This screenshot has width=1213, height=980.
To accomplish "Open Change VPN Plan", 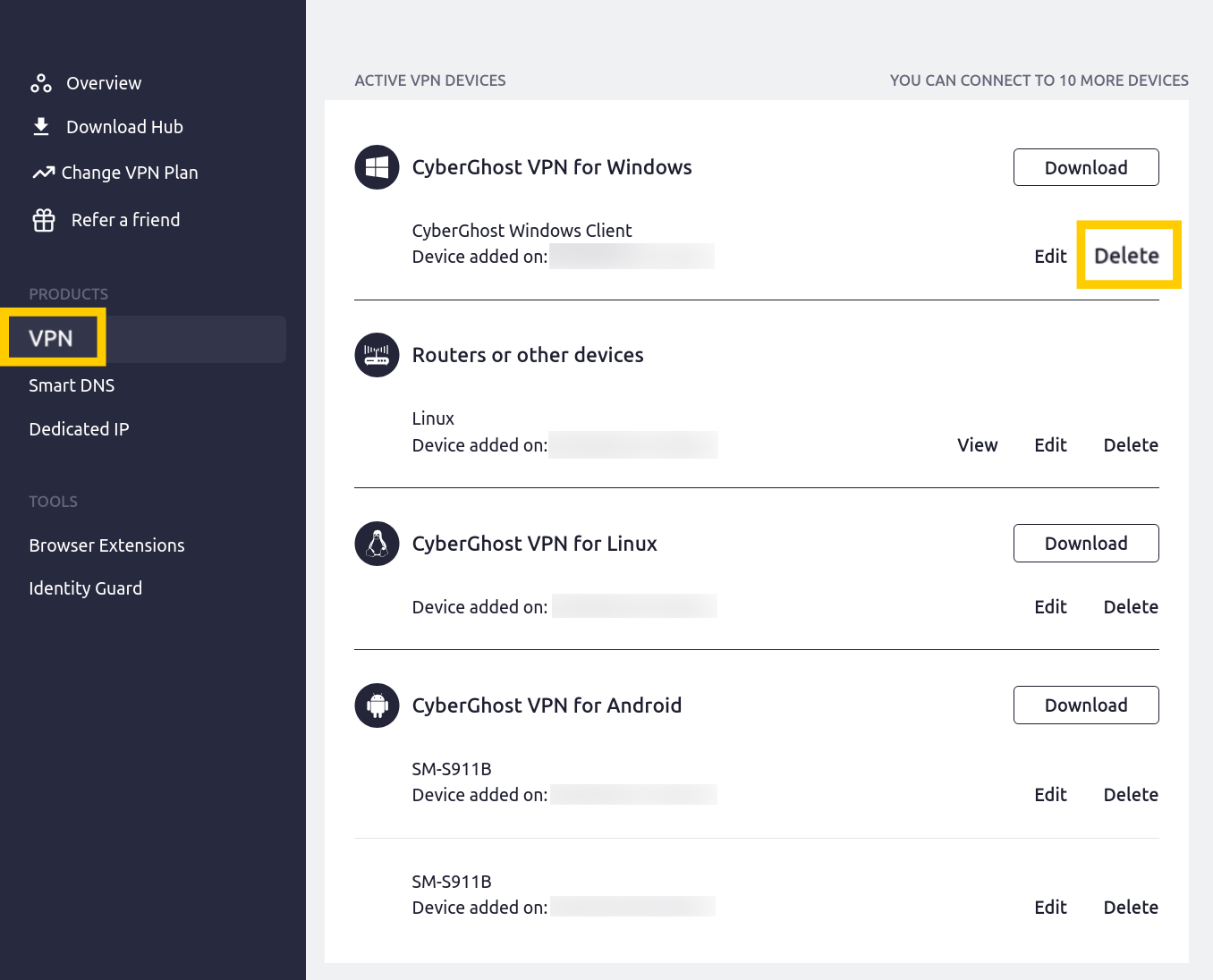I will pyautogui.click(x=130, y=173).
